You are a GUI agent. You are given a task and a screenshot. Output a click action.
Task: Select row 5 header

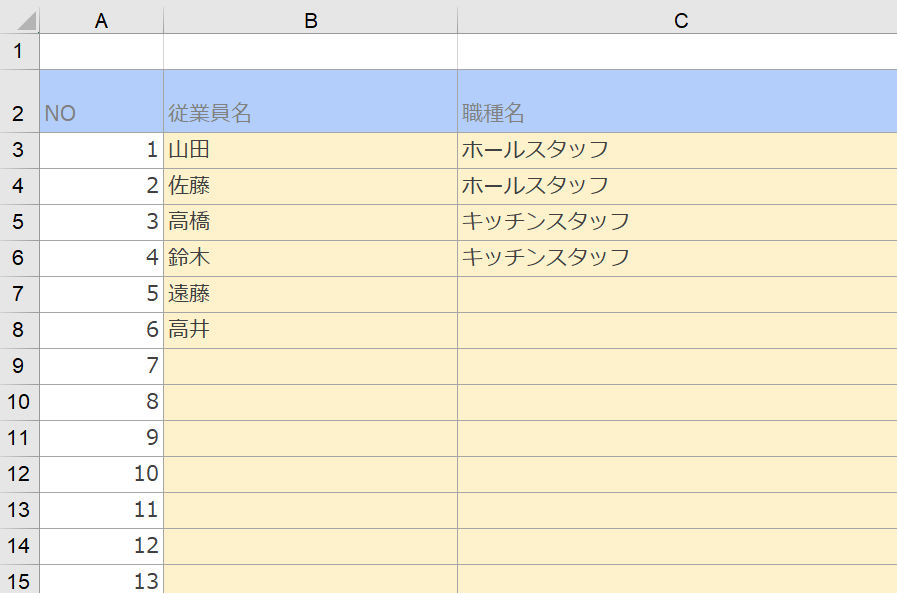tap(19, 222)
